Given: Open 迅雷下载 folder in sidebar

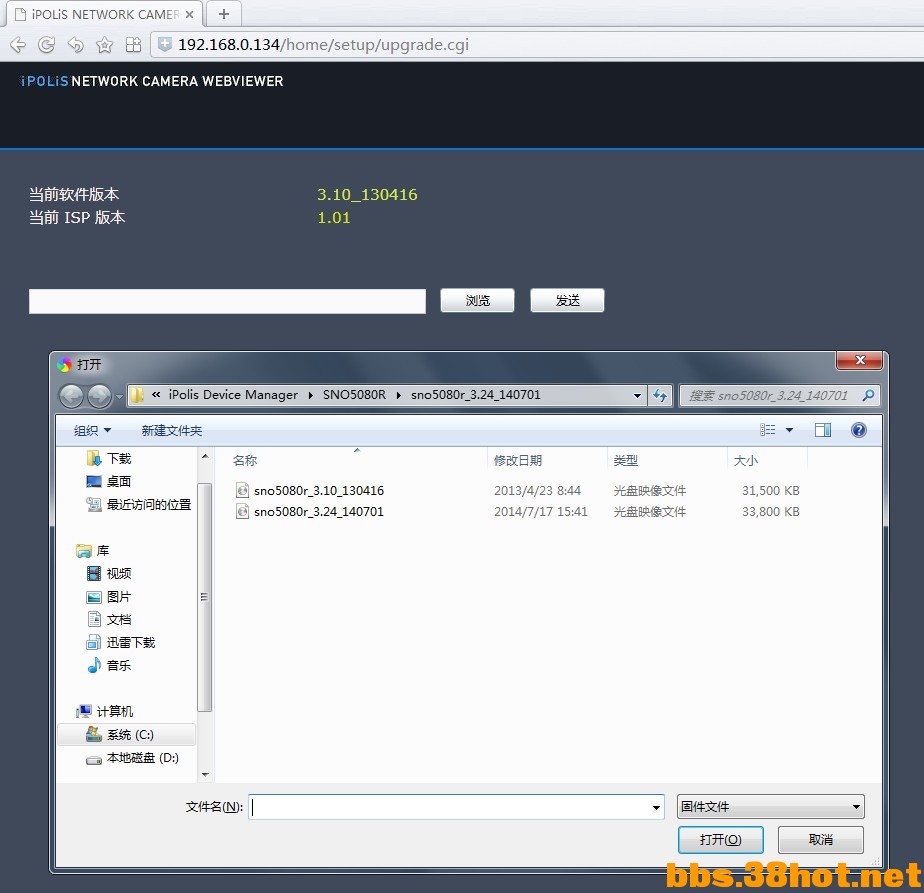Looking at the screenshot, I should 130,642.
